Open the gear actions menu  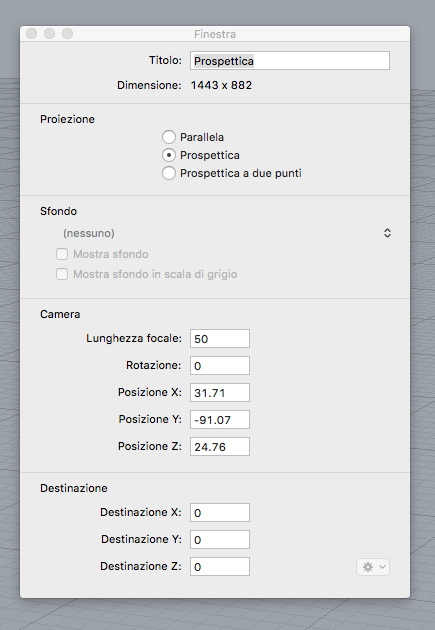click(x=373, y=567)
